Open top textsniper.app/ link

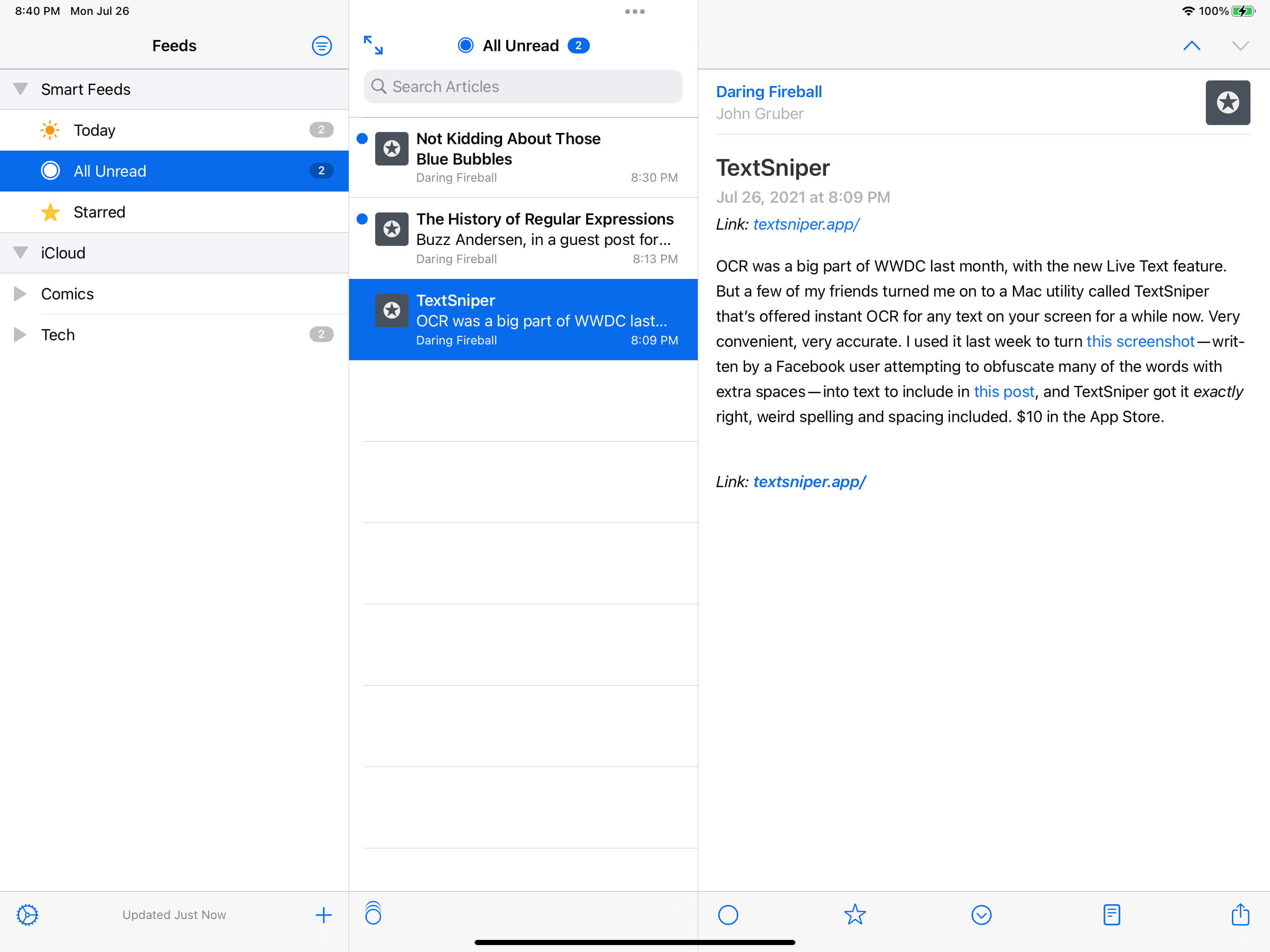(x=806, y=224)
